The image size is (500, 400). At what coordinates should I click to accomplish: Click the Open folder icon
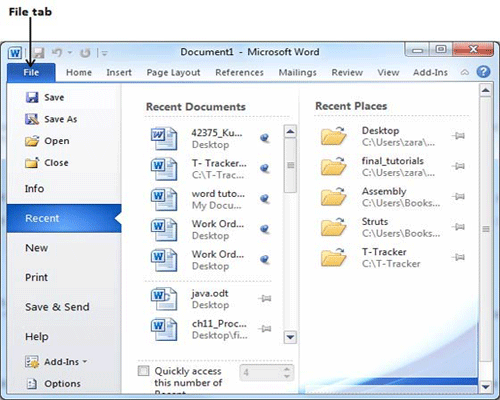tap(32, 141)
